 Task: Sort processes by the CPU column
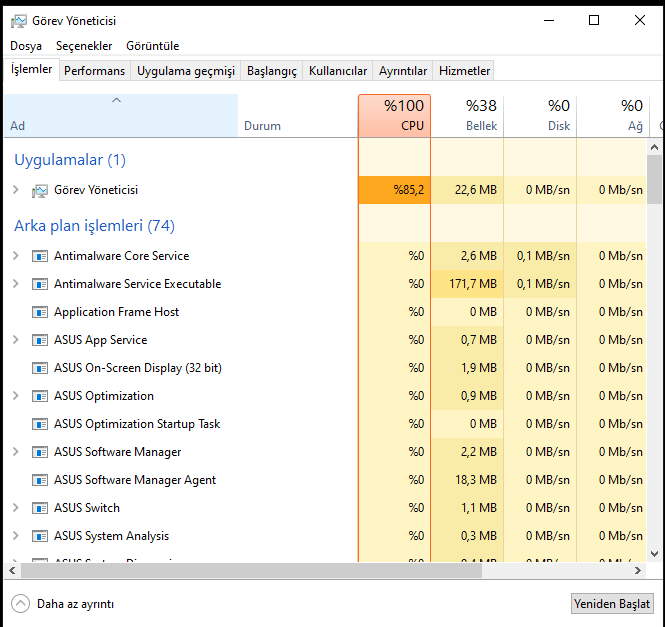coord(394,116)
